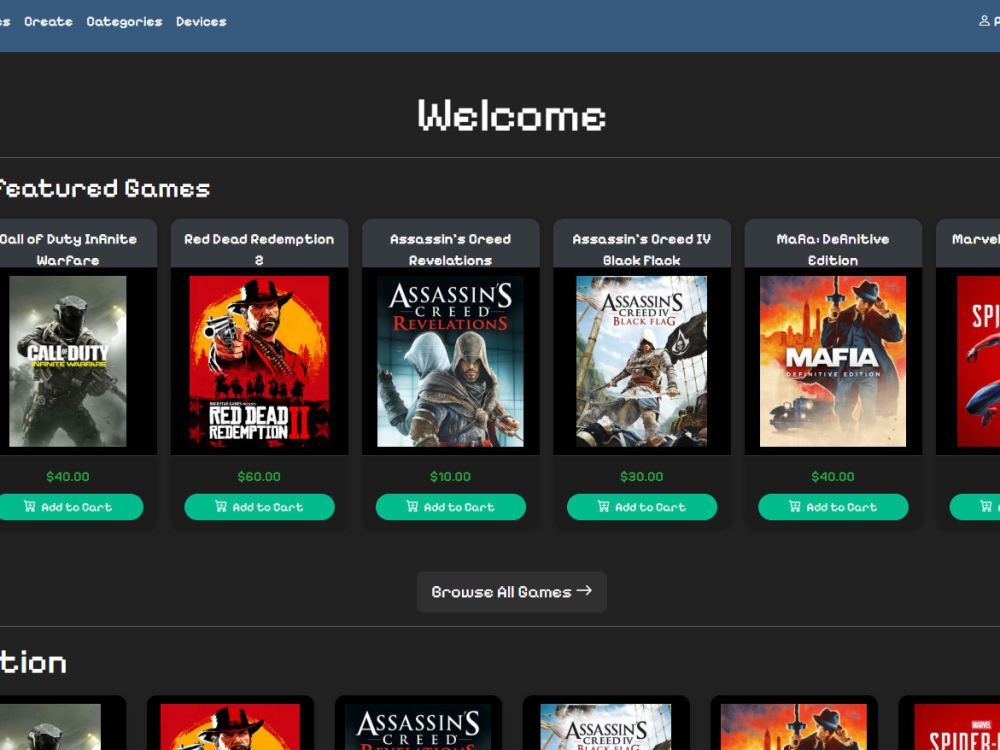This screenshot has width=1000, height=750.
Task: Click cart icon on Assassin's Creed Revelations button
Action: pyautogui.click(x=413, y=506)
